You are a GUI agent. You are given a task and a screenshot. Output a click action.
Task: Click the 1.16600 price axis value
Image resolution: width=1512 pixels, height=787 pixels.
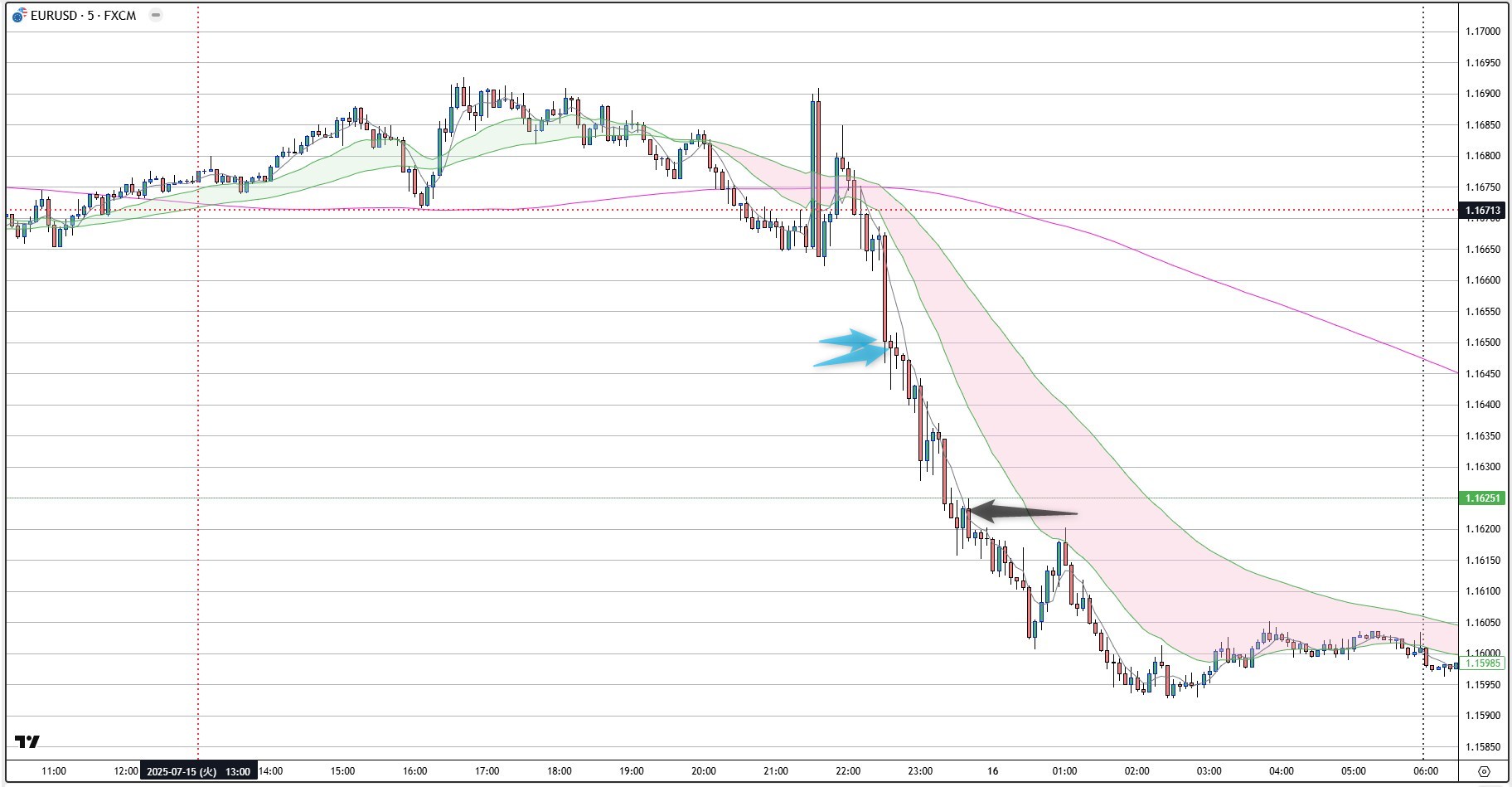[1483, 280]
